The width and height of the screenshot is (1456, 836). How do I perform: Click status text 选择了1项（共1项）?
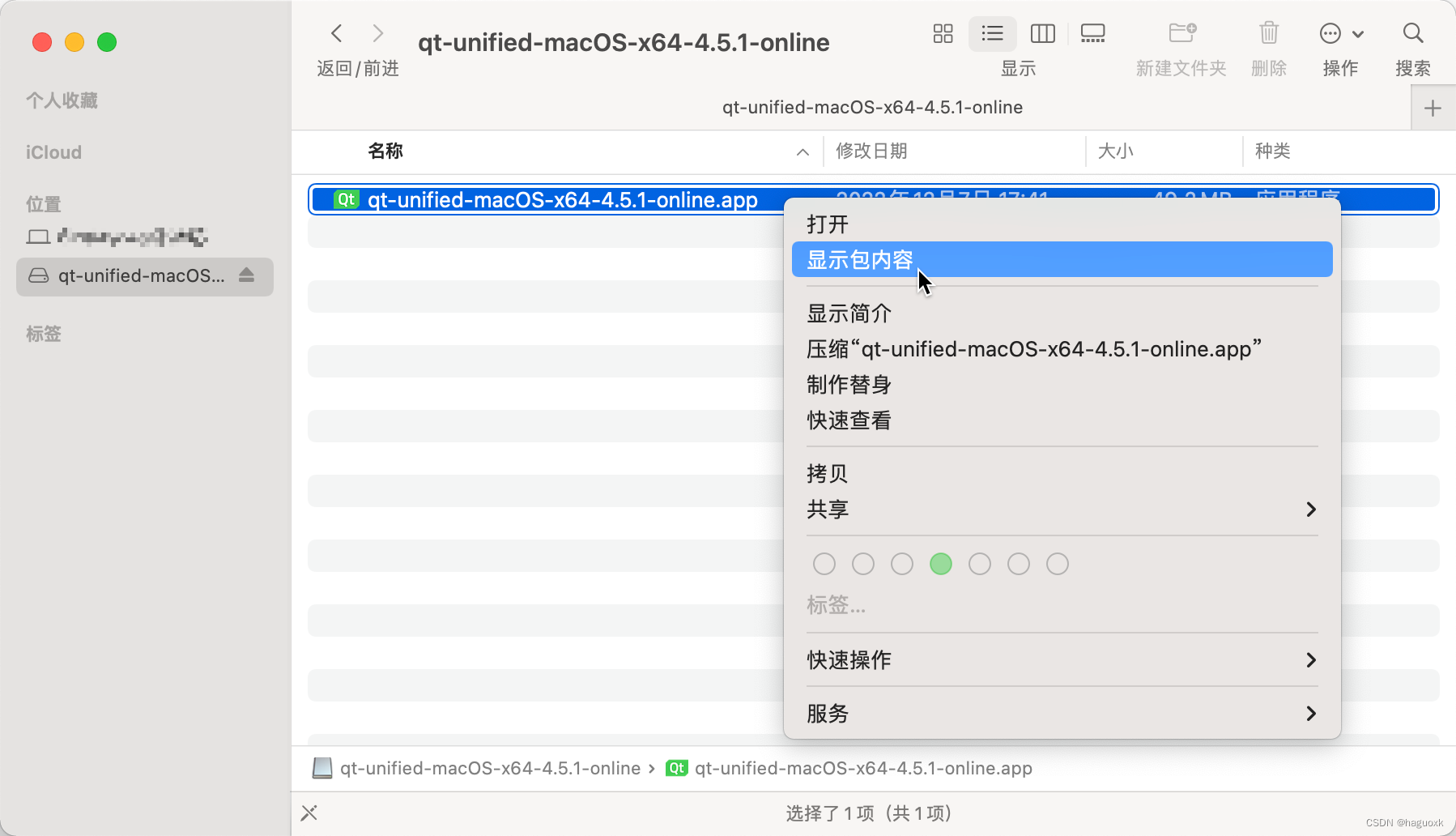pyautogui.click(x=869, y=813)
